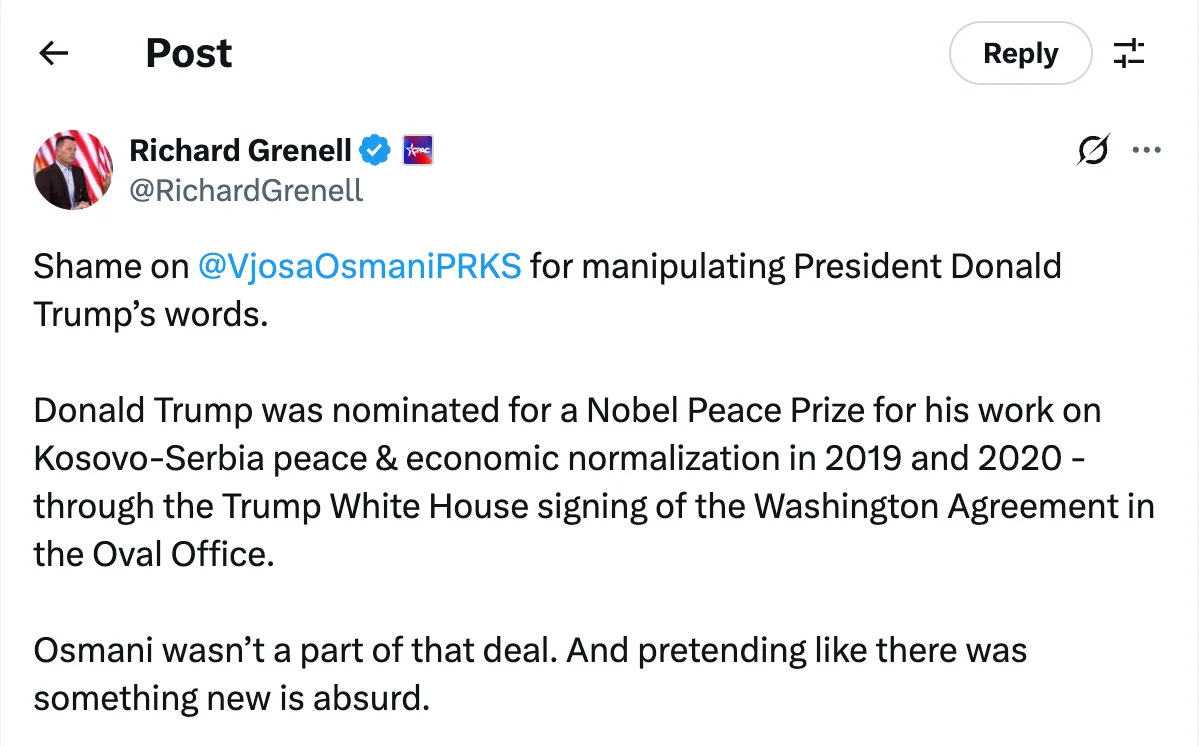Click the blue verified checkmark badge
Viewport: 1202px width, 746px height.
click(375, 151)
